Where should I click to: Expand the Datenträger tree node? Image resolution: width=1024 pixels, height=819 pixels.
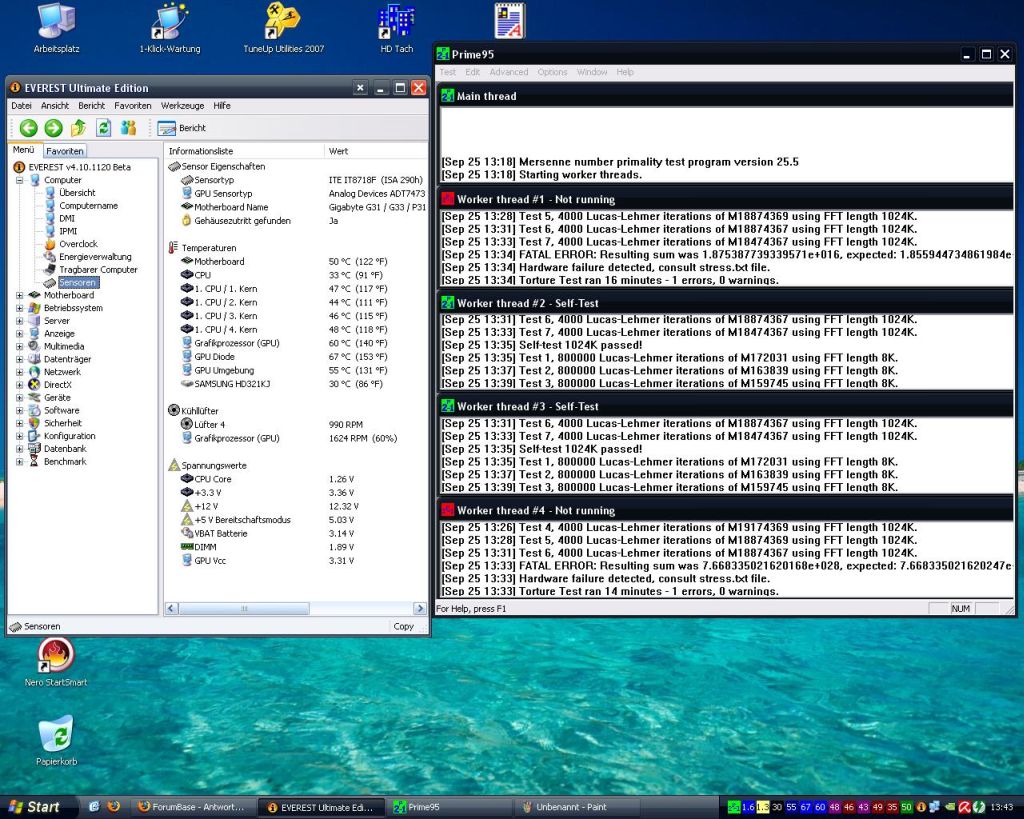click(x=20, y=359)
